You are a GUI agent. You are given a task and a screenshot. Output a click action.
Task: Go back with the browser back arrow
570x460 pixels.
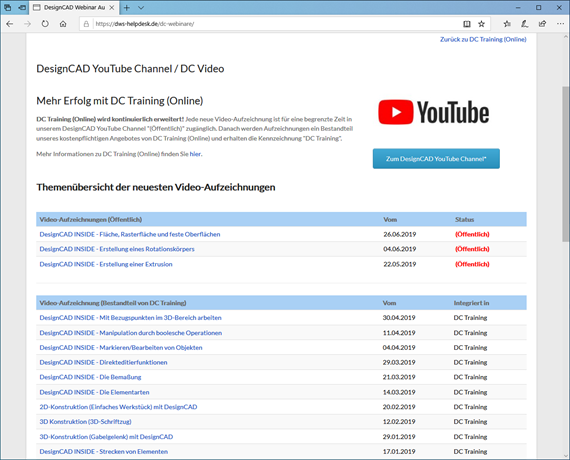[10, 24]
